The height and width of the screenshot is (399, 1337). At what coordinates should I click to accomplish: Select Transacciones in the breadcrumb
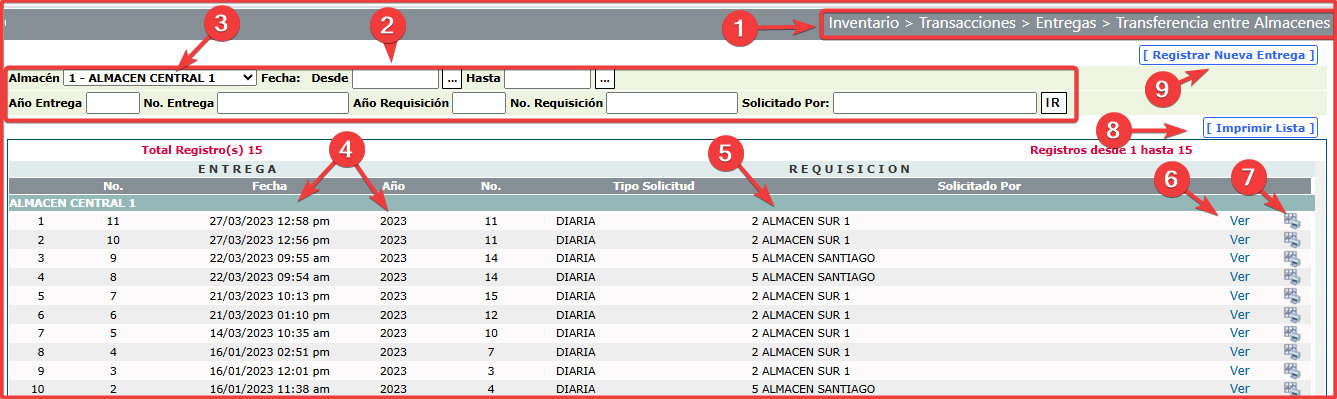click(x=966, y=22)
